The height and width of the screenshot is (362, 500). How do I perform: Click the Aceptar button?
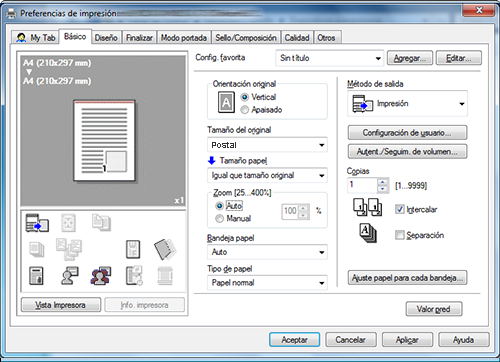click(294, 340)
